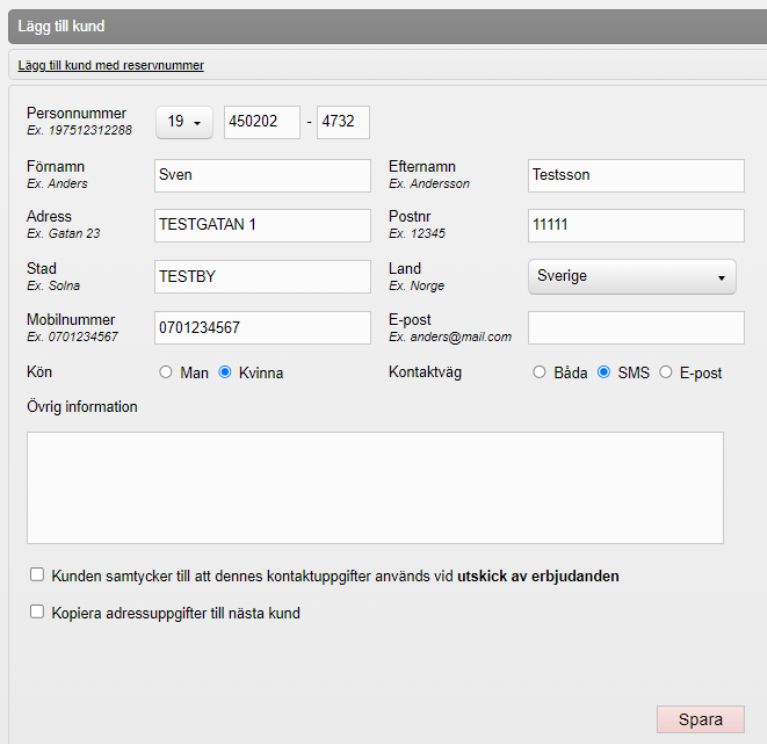Click the Stad field containing TESTBY
Viewport: 767px width, 744px height.
point(262,277)
